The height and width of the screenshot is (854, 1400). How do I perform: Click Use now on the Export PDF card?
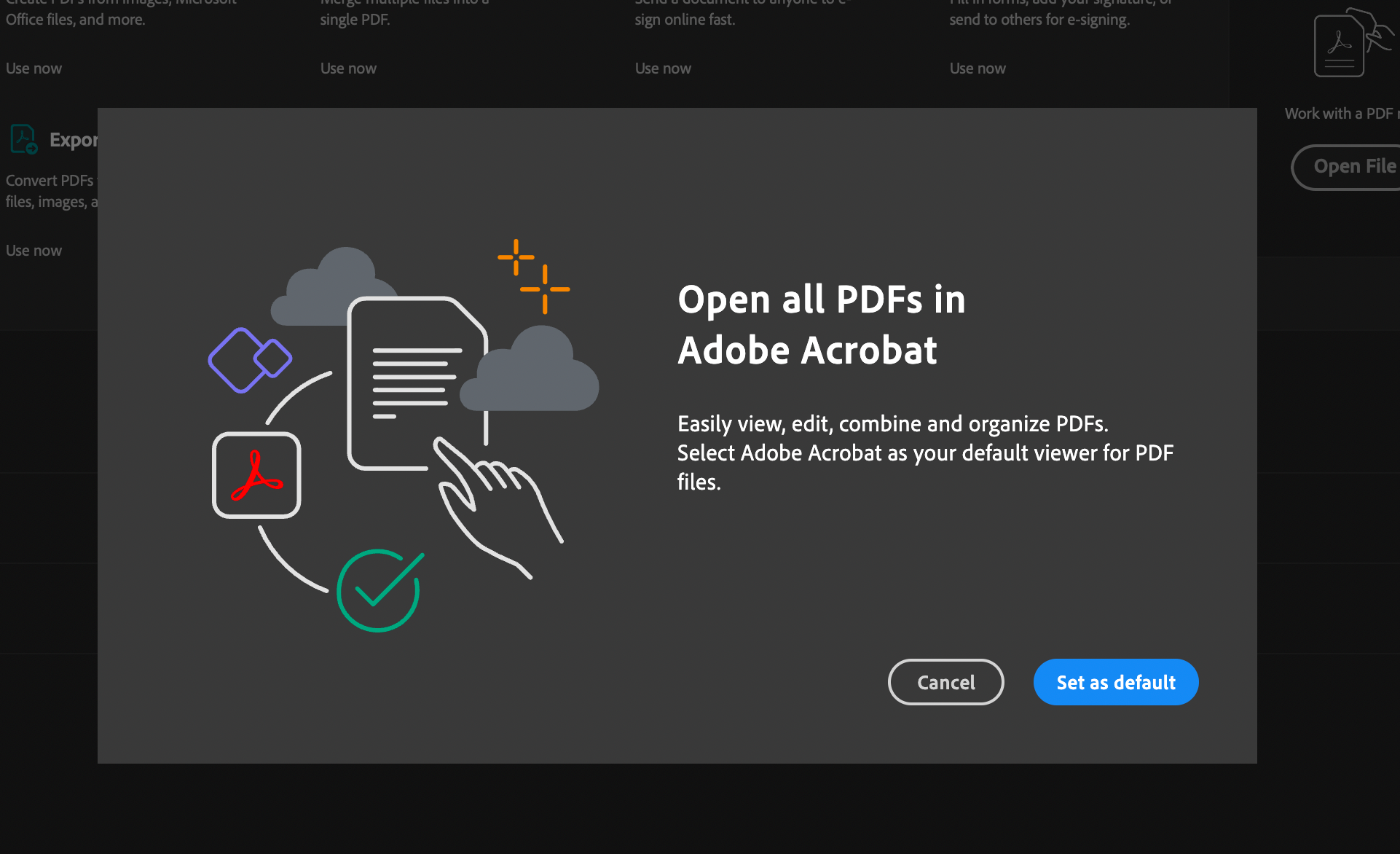33,250
